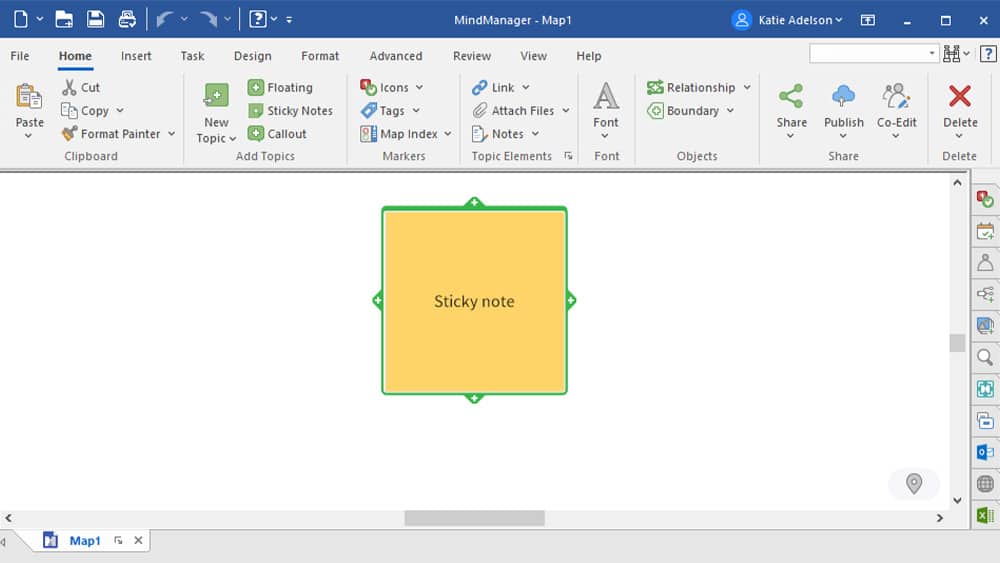This screenshot has width=1000, height=563.
Task: Open Katie Adelson account menu
Action: pos(788,20)
